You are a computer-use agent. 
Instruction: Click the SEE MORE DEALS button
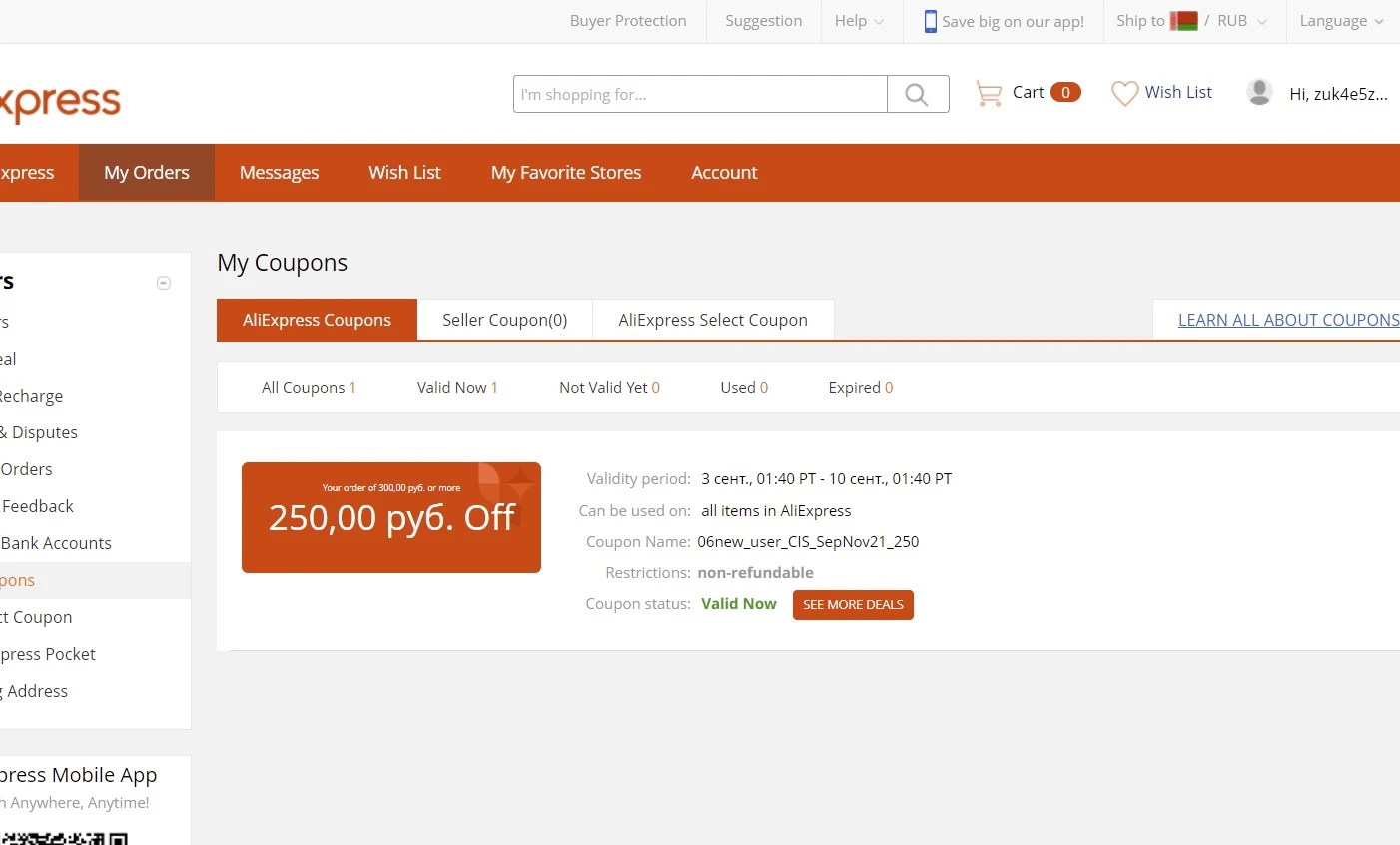coord(853,605)
